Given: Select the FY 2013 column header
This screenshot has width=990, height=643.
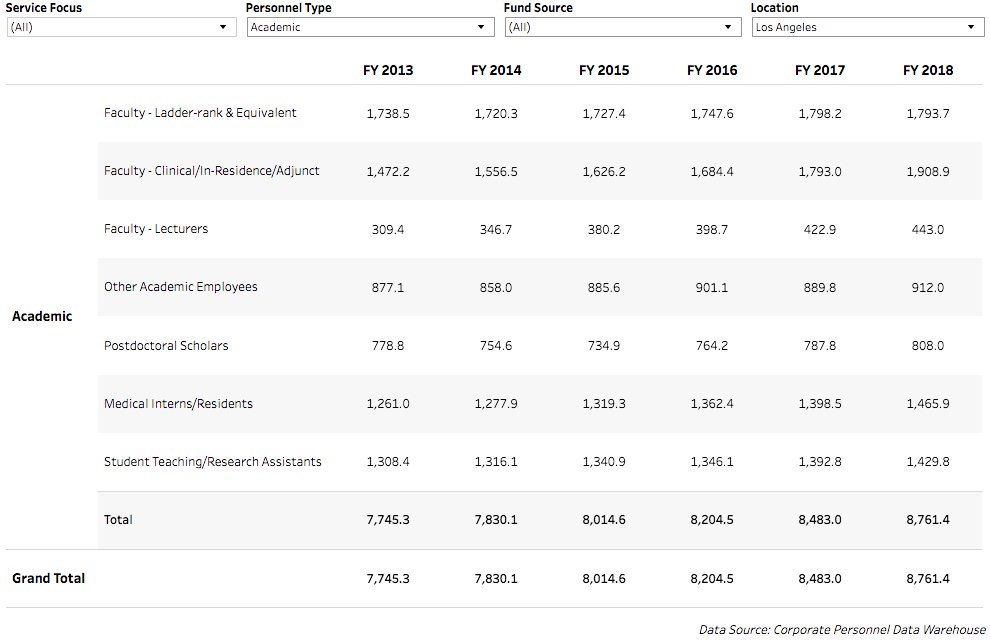Looking at the screenshot, I should click(388, 70).
